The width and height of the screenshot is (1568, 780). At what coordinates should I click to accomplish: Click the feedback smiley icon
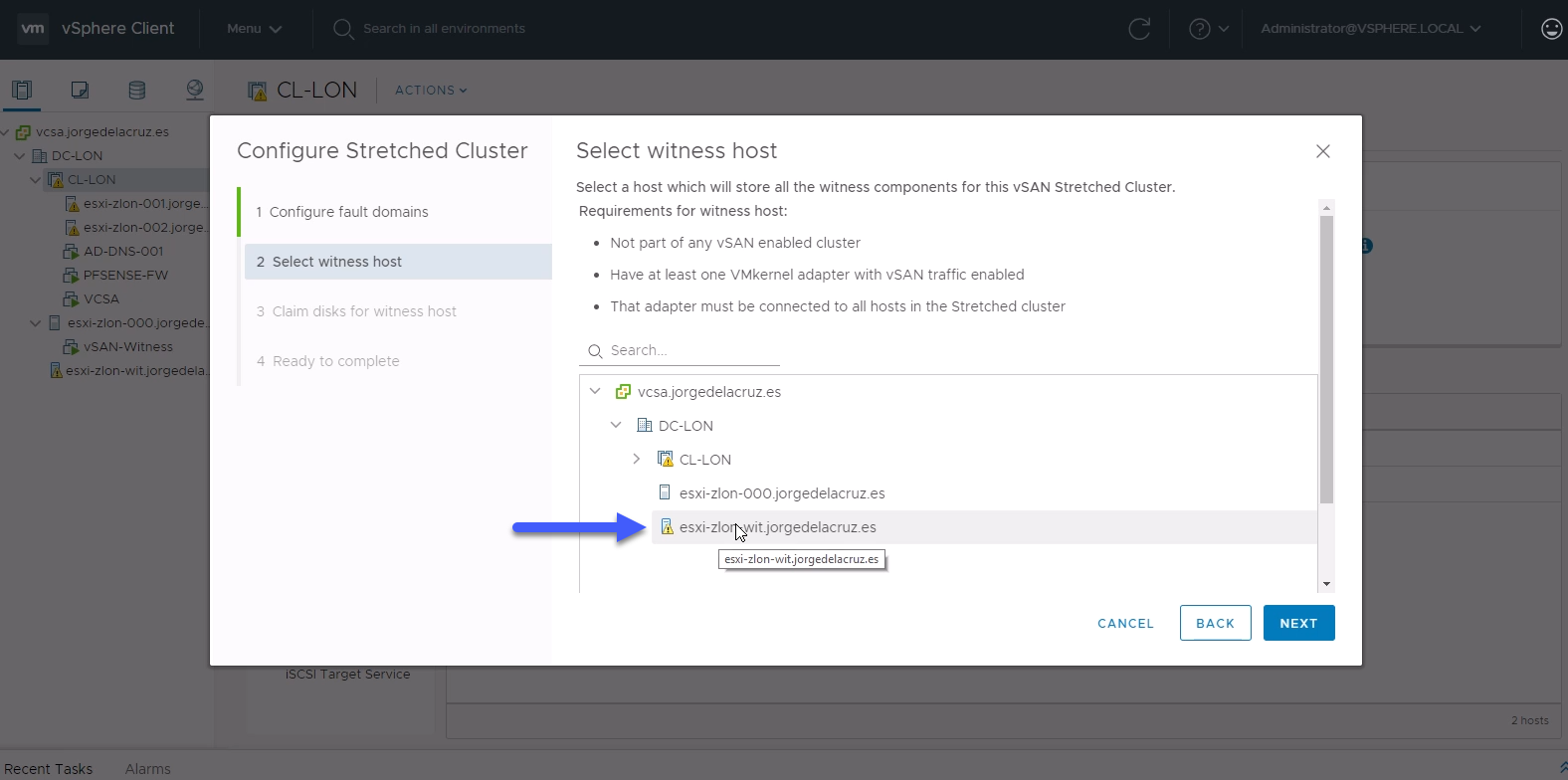1552,29
